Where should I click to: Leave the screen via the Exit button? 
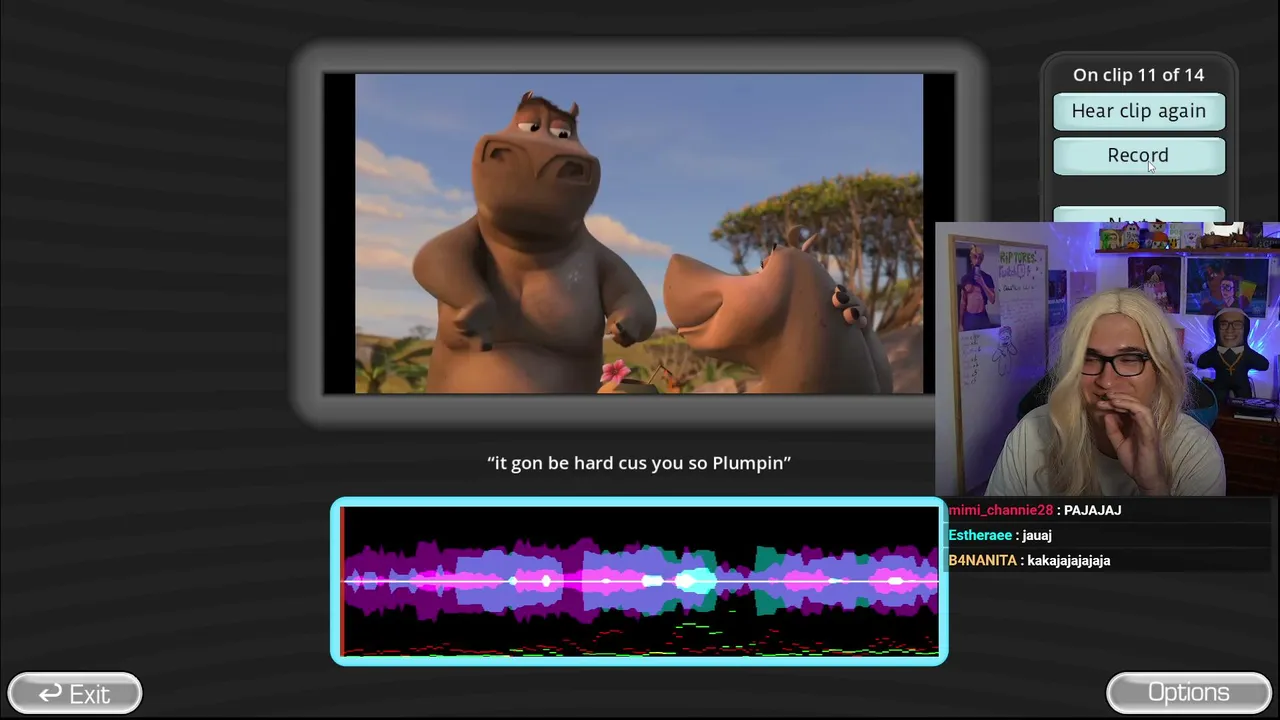click(x=75, y=694)
